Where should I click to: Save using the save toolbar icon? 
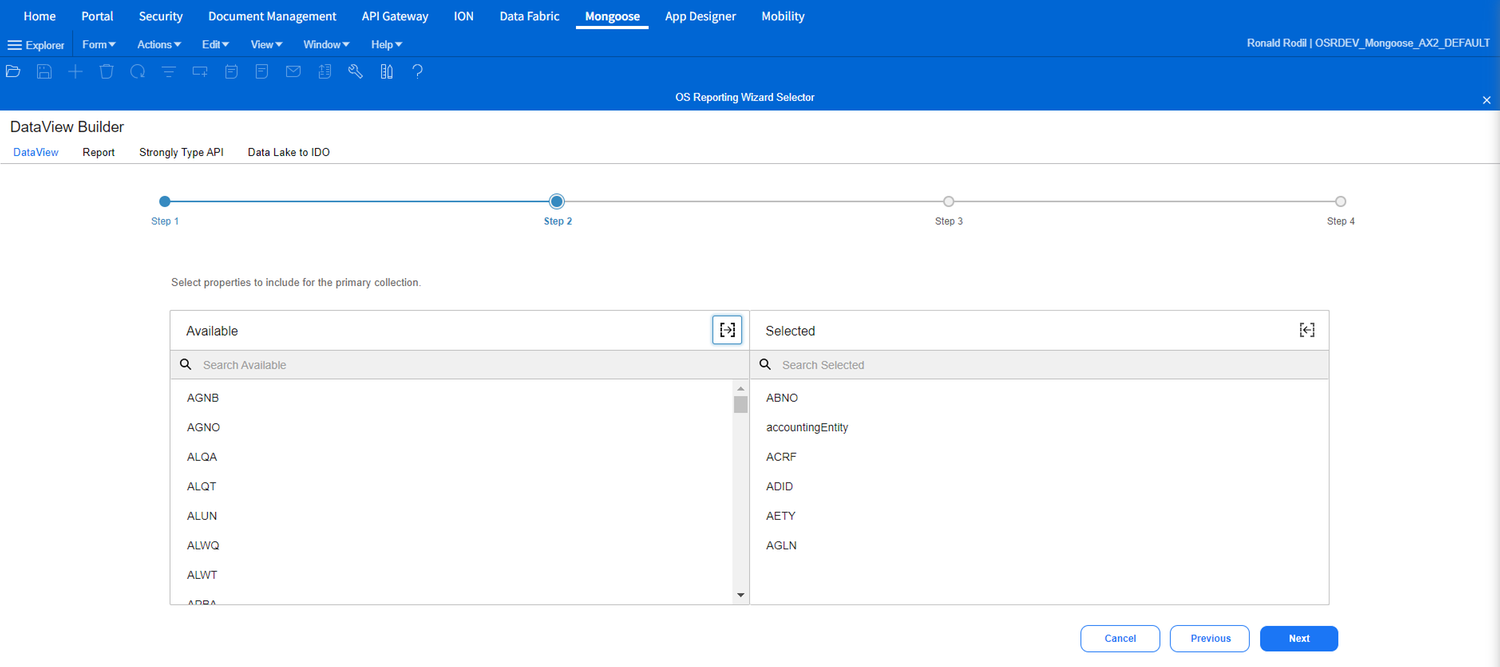point(44,71)
